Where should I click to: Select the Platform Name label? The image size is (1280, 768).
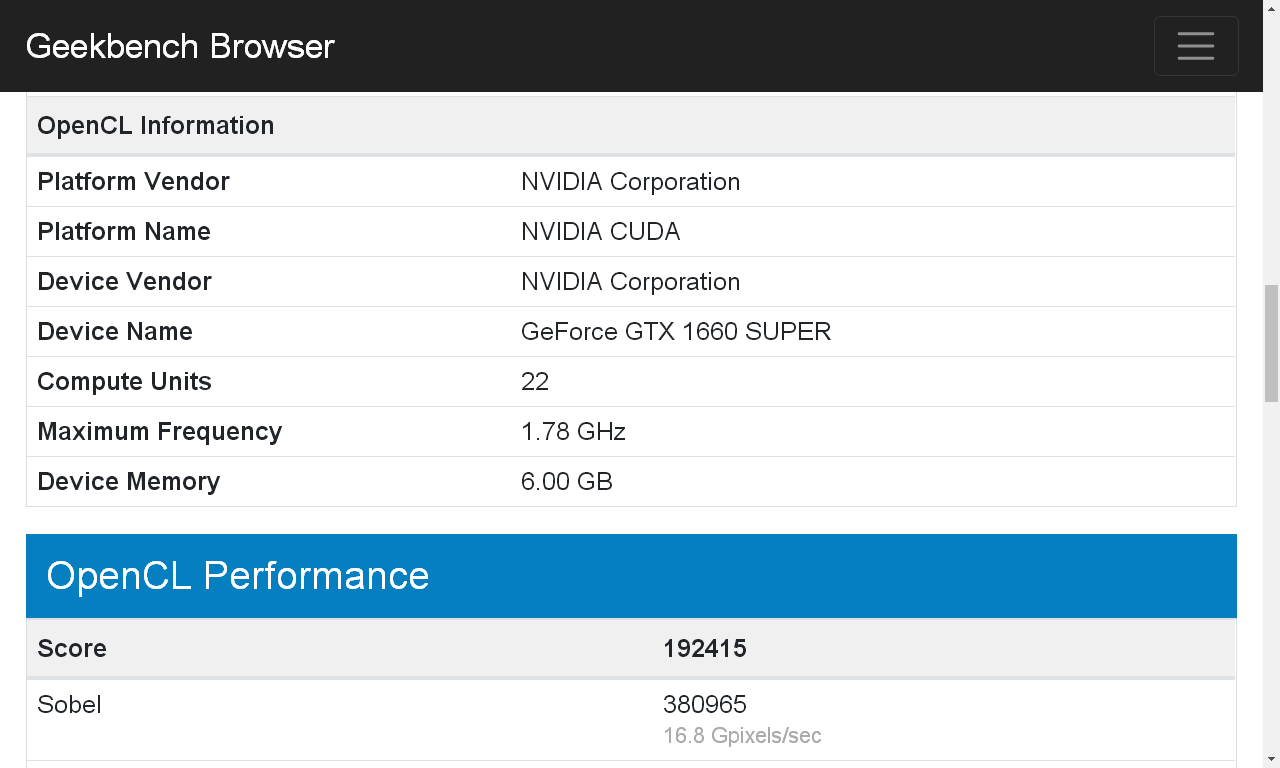click(124, 231)
